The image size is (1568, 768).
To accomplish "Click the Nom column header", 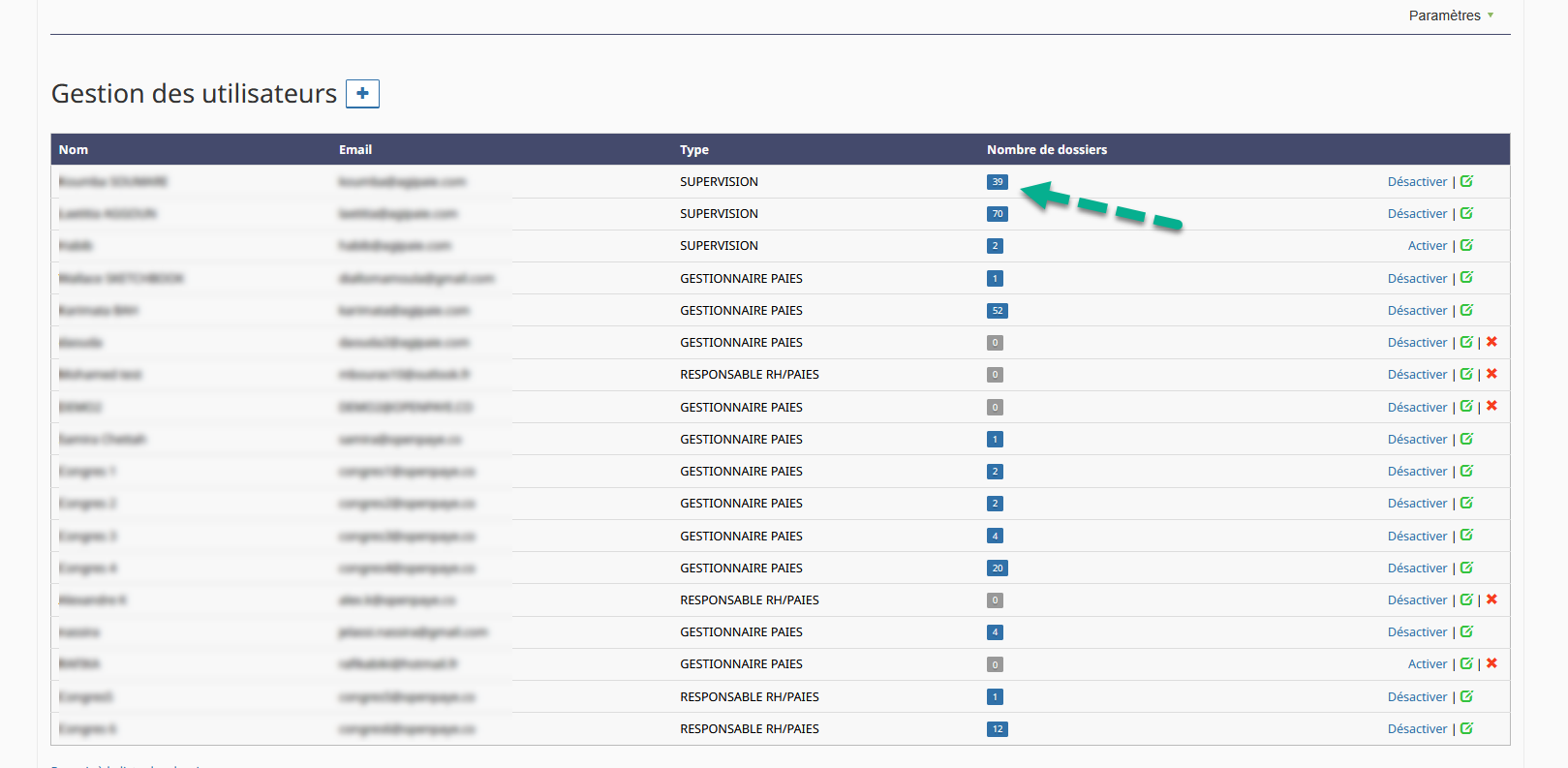I will tap(74, 150).
